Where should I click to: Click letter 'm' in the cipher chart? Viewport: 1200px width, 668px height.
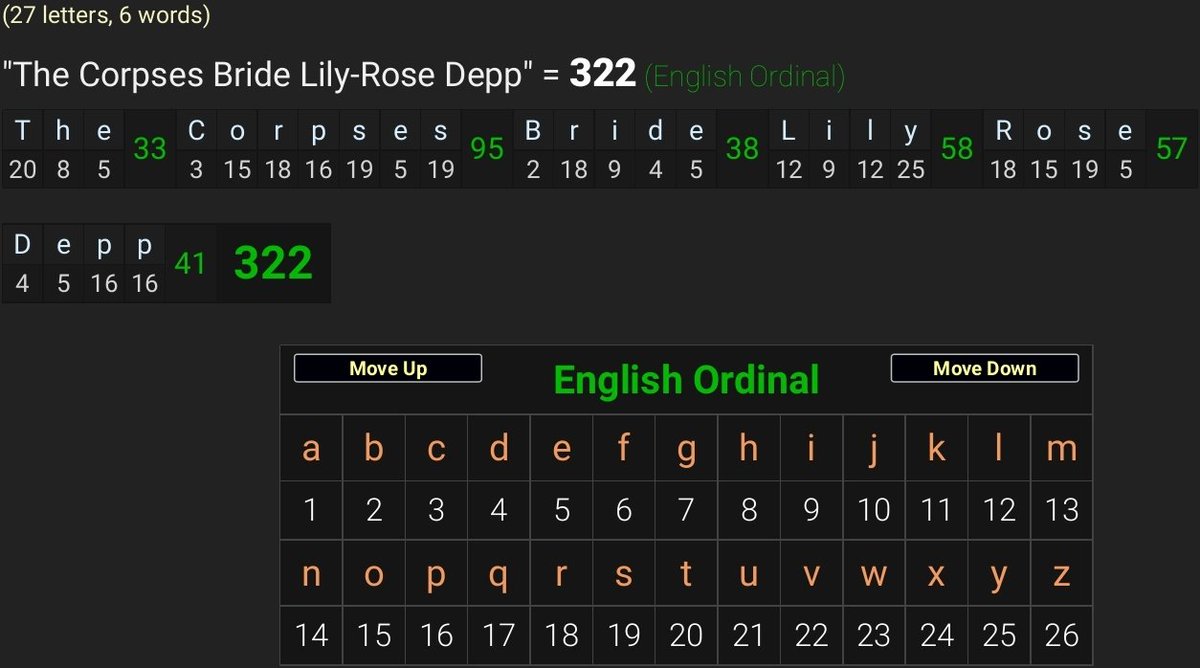1062,449
